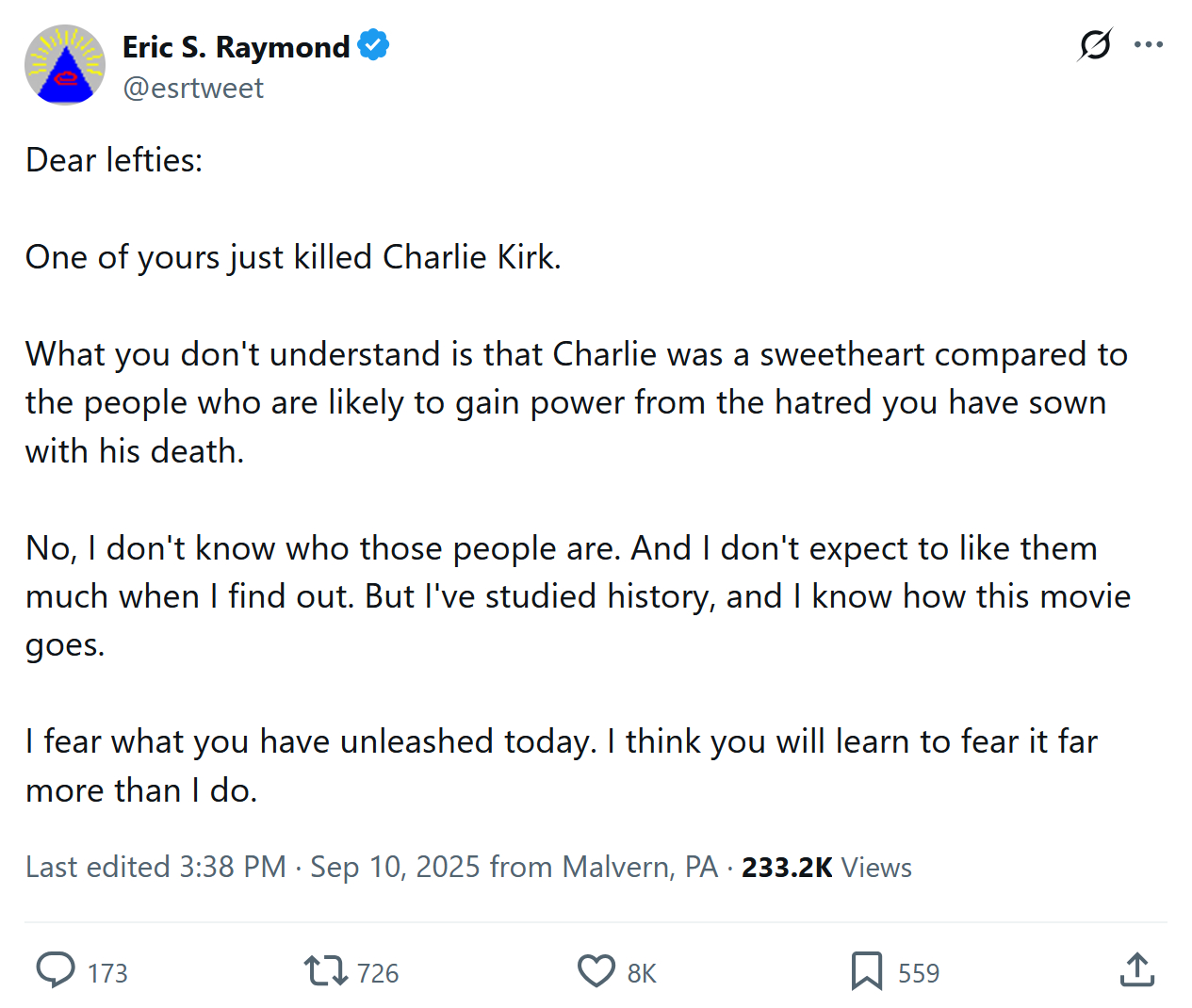Viewport: 1192px width, 1008px height.
Task: Open the Grok slashed-circle icon
Action: [1095, 44]
